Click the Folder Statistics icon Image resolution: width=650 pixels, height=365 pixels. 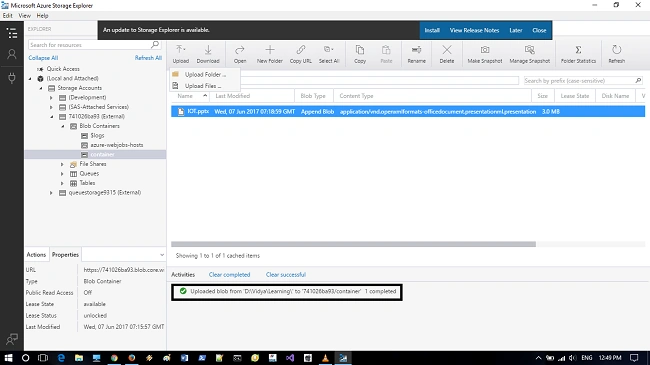(578, 54)
